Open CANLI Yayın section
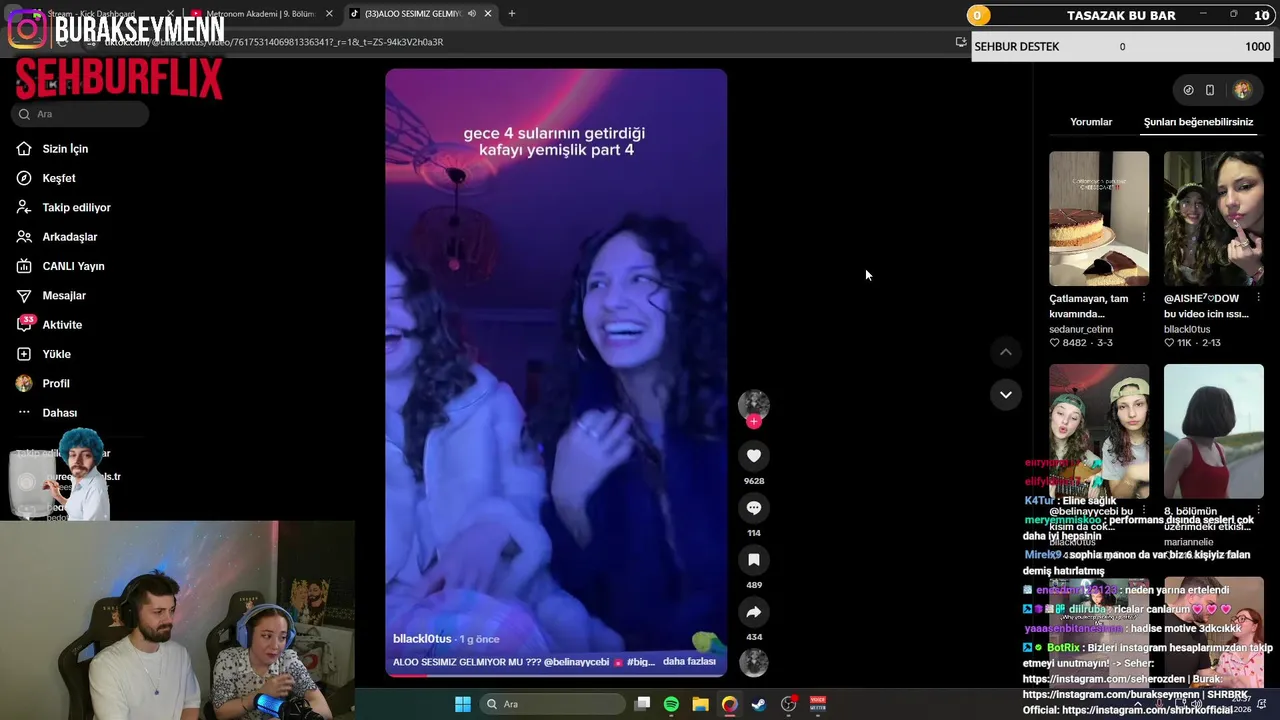 point(60,266)
